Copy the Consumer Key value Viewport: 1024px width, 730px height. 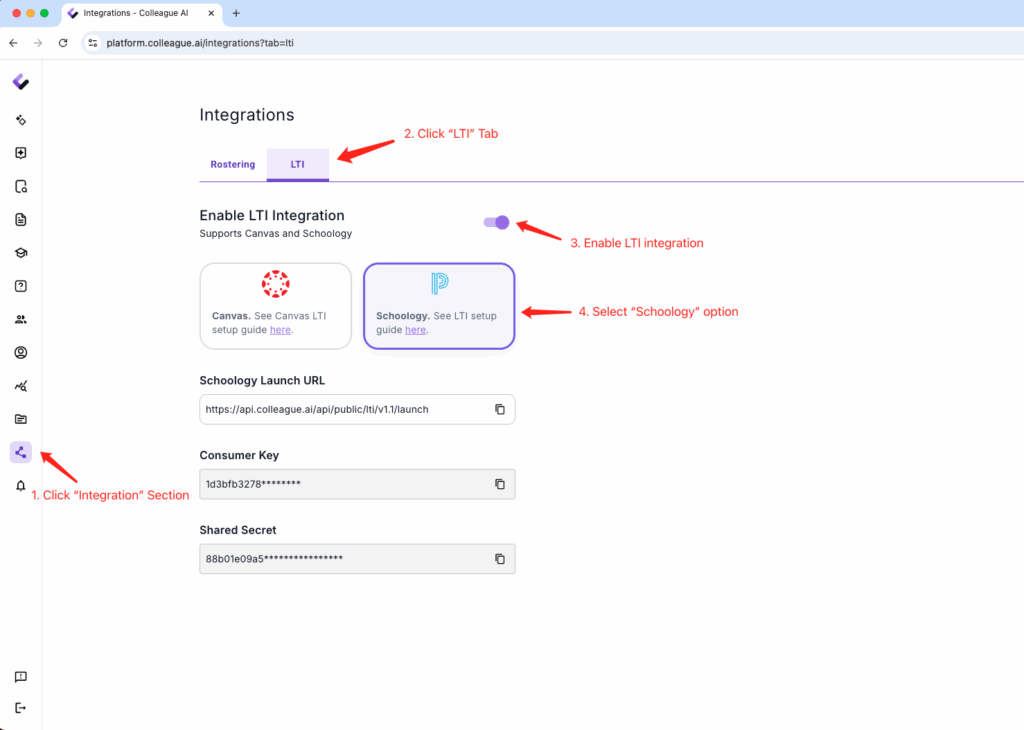point(500,484)
